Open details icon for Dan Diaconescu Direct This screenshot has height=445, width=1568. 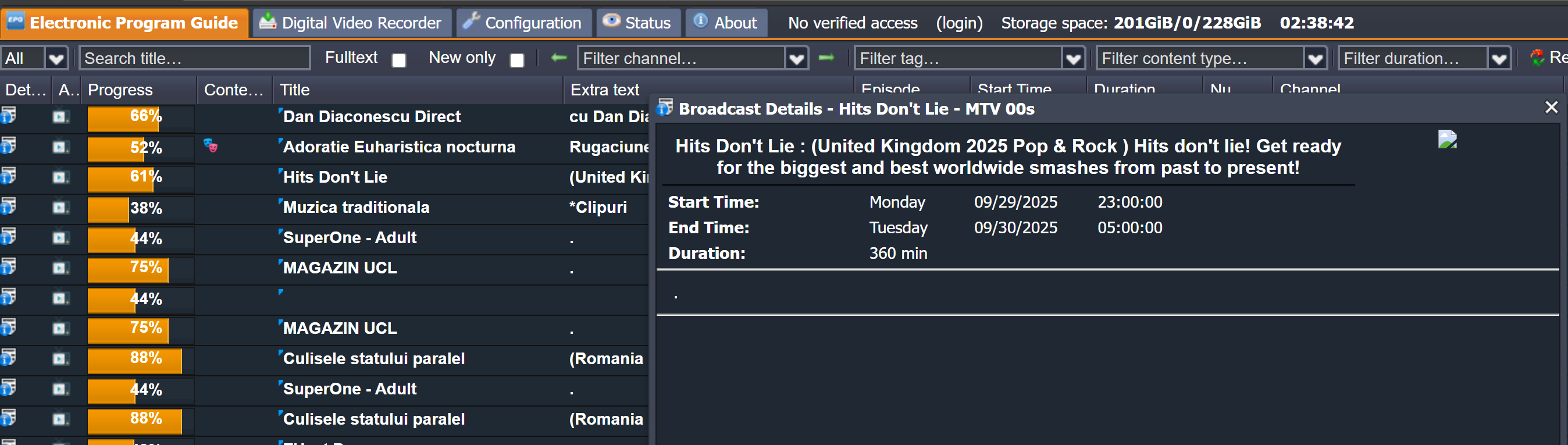[x=8, y=115]
